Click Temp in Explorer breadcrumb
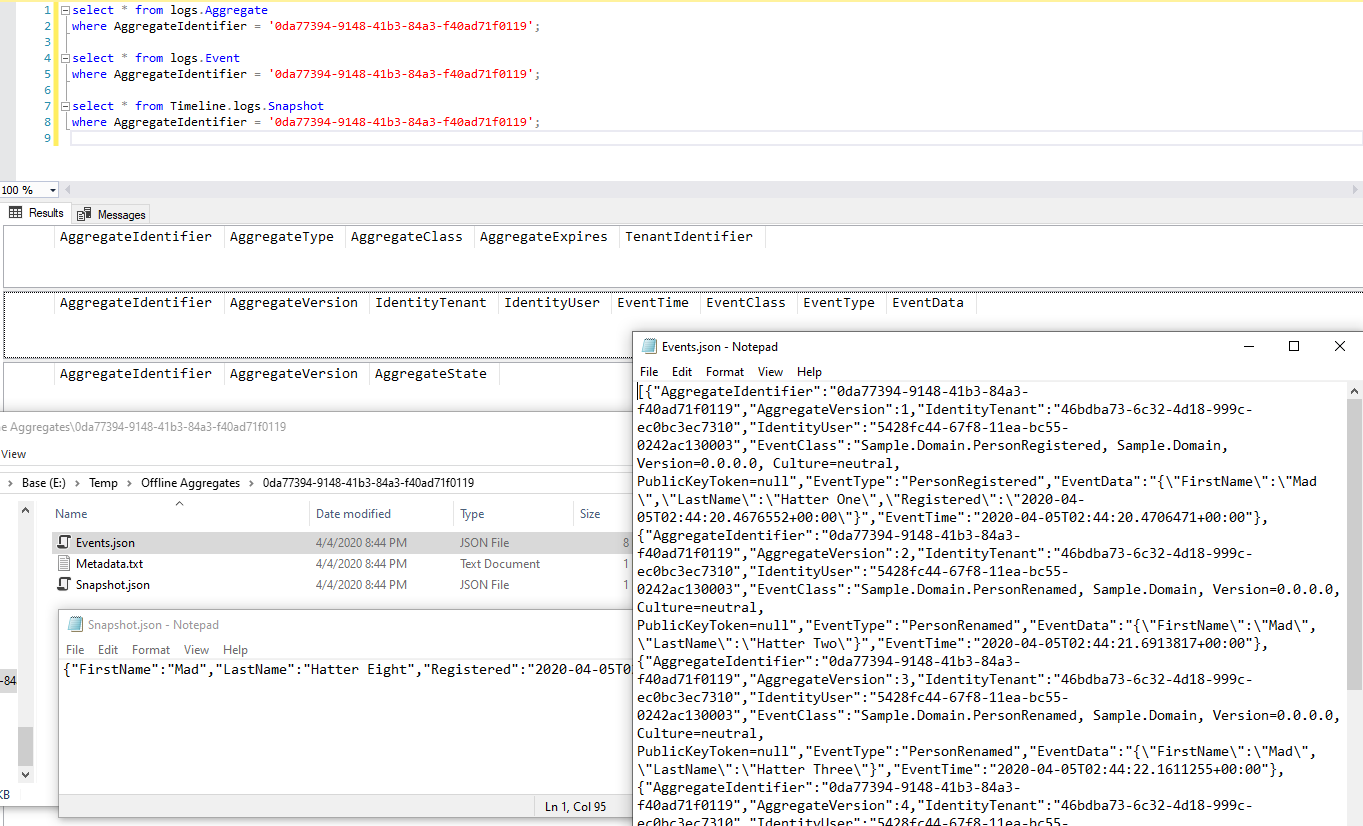Image resolution: width=1363 pixels, height=826 pixels. tap(103, 483)
